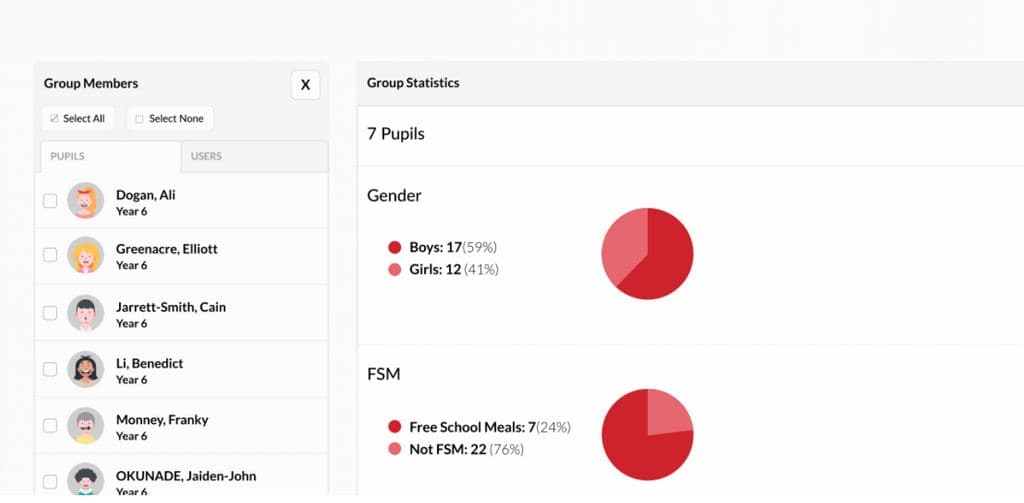Image resolution: width=1024 pixels, height=503 pixels.
Task: Click the Not FSM legend color dot
Action: click(394, 449)
